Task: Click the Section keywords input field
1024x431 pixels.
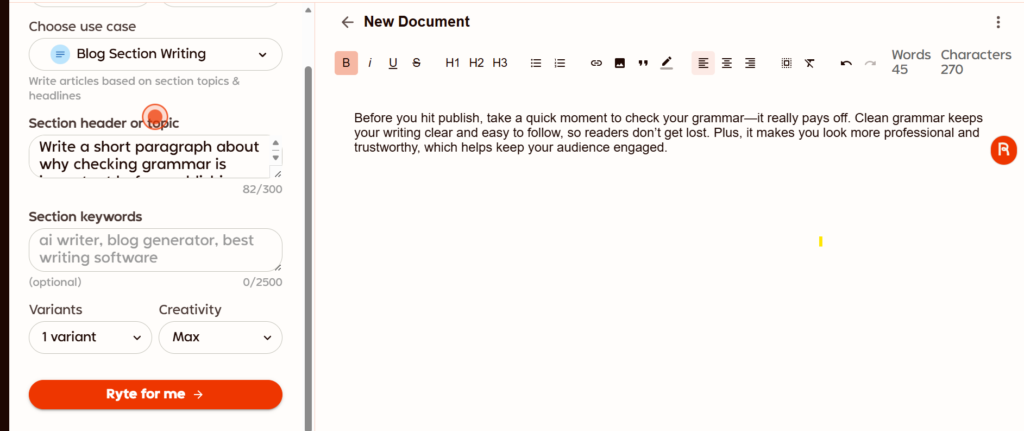Action: (x=155, y=249)
